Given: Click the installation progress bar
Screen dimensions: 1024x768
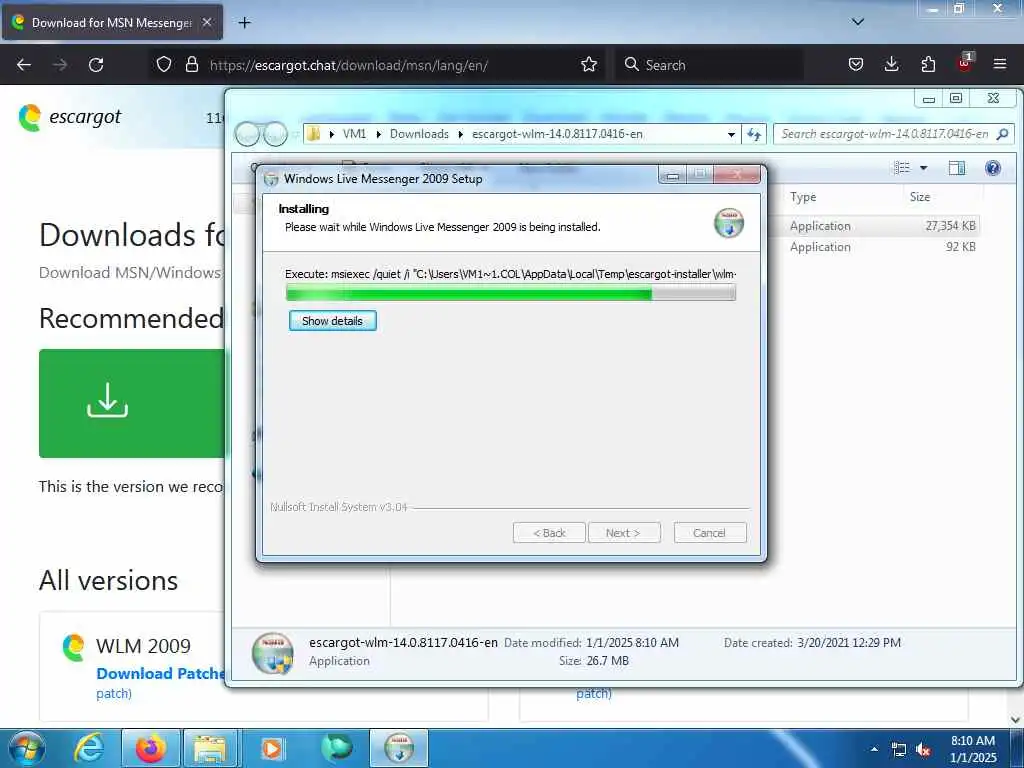Looking at the screenshot, I should 511,293.
